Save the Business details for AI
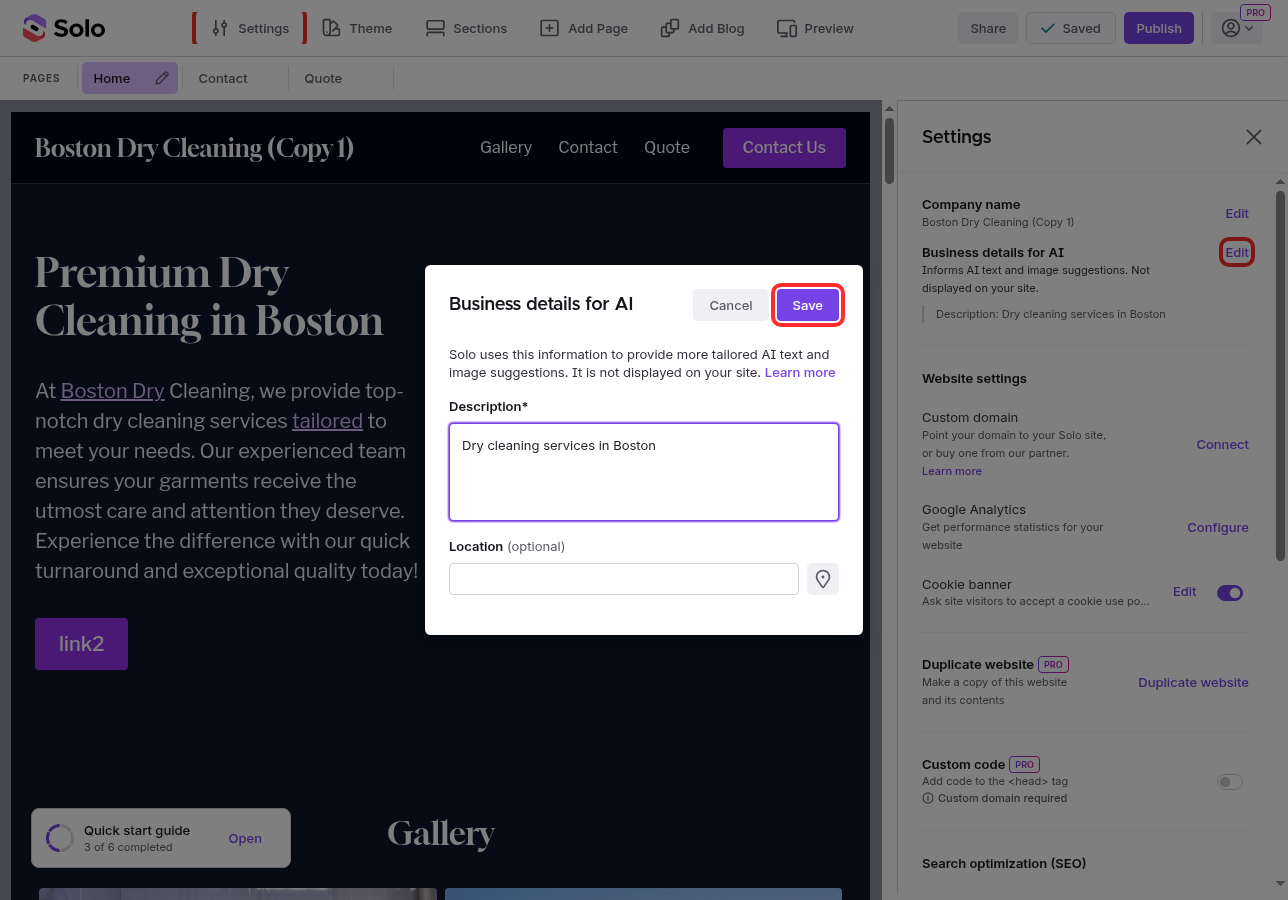The height and width of the screenshot is (900, 1288). (x=807, y=305)
